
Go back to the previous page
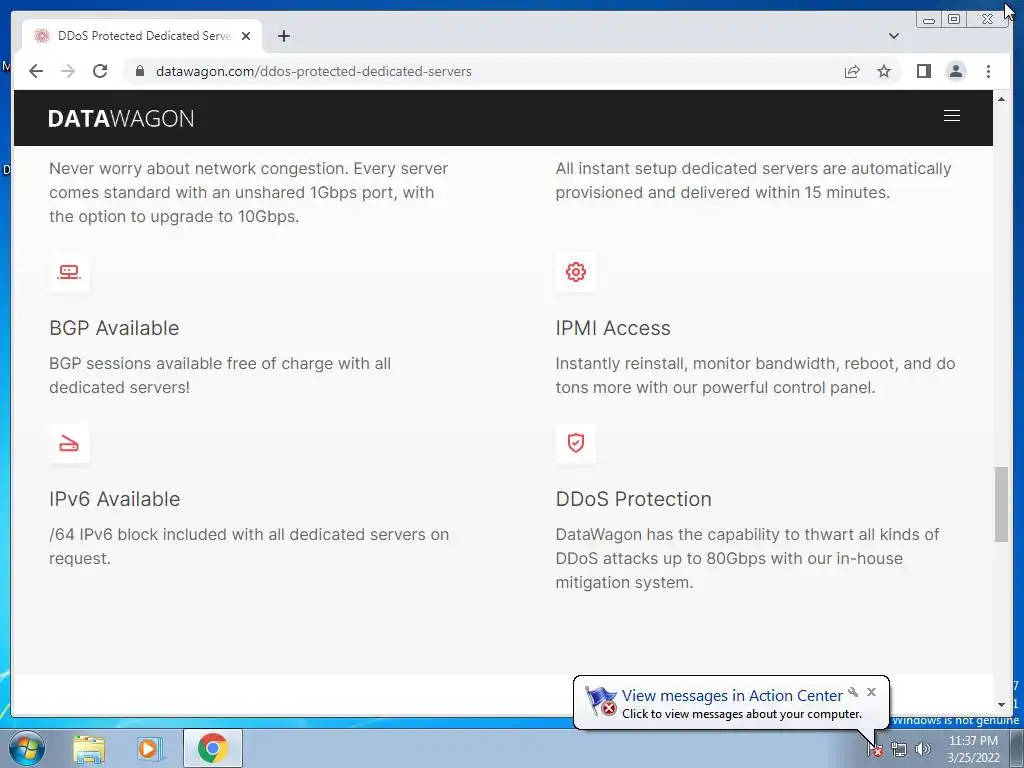click(x=36, y=71)
